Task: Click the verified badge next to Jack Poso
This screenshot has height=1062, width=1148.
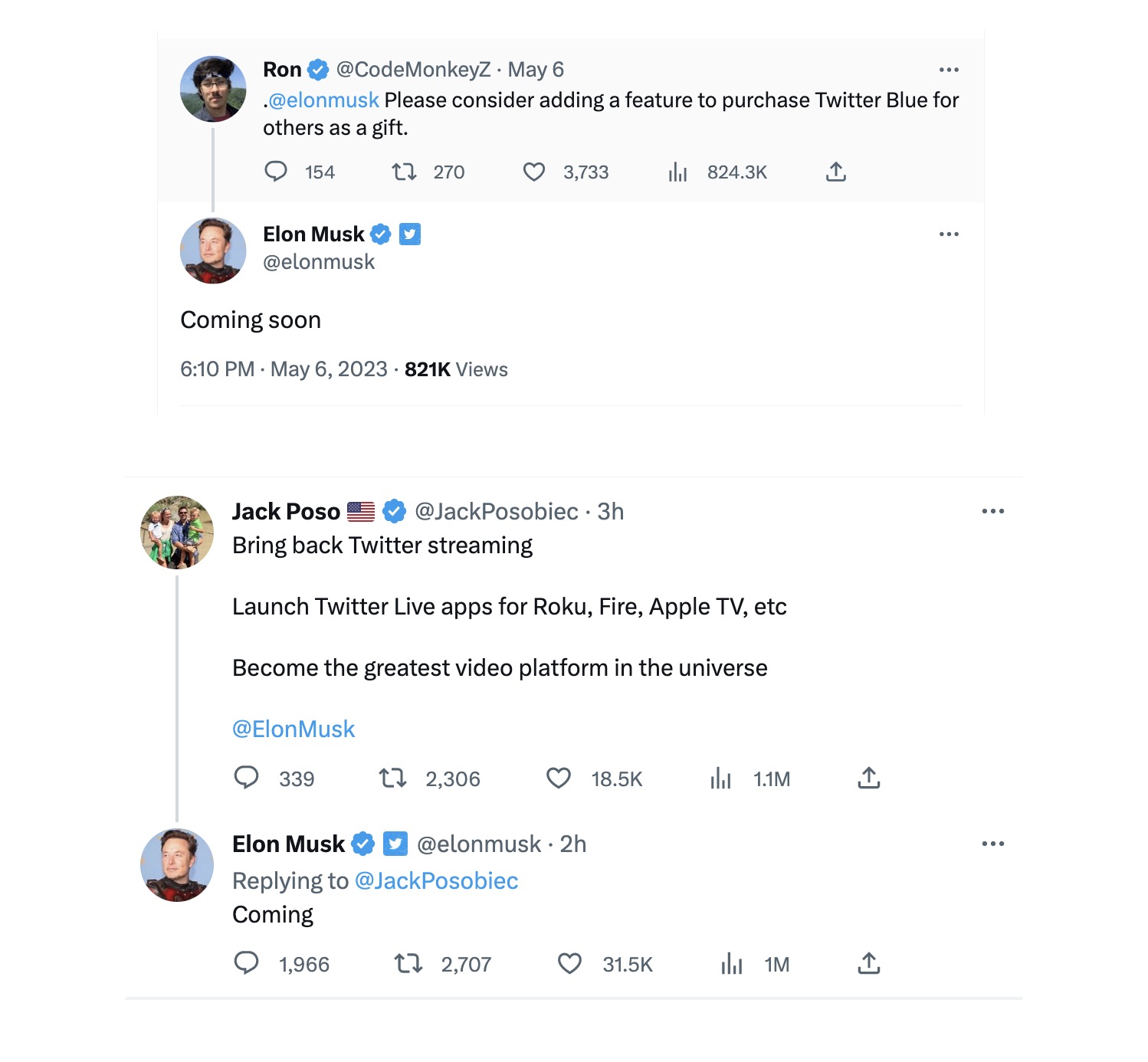Action: (x=394, y=511)
